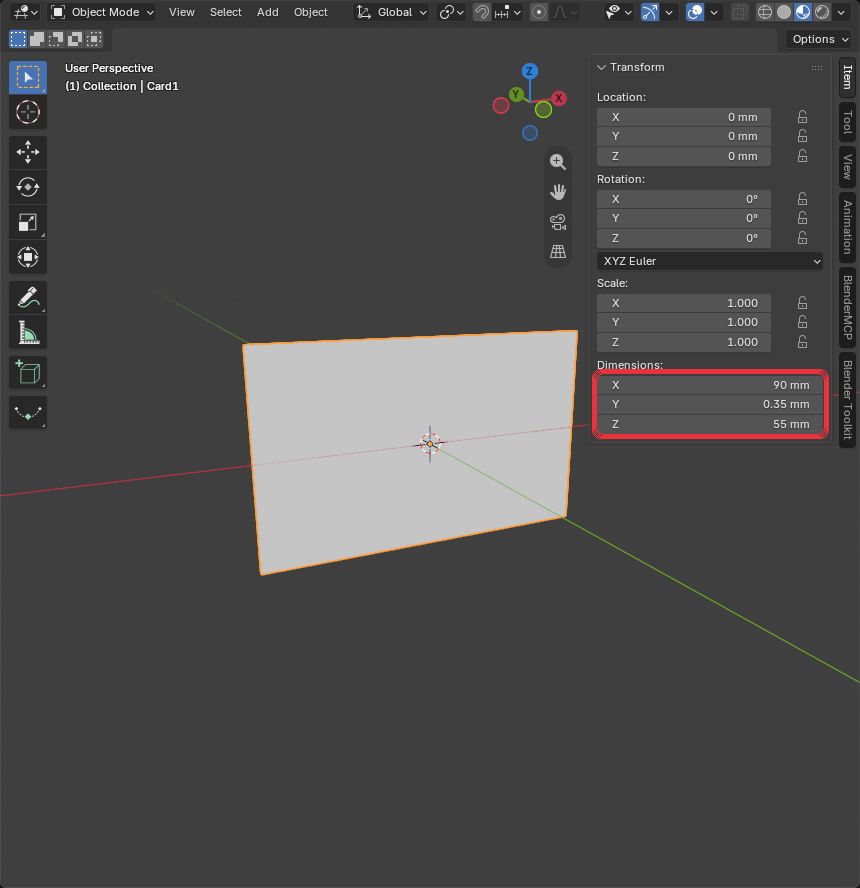This screenshot has height=888, width=860.
Task: Switch to the BlenderMCP sidebar tab
Action: (x=847, y=308)
